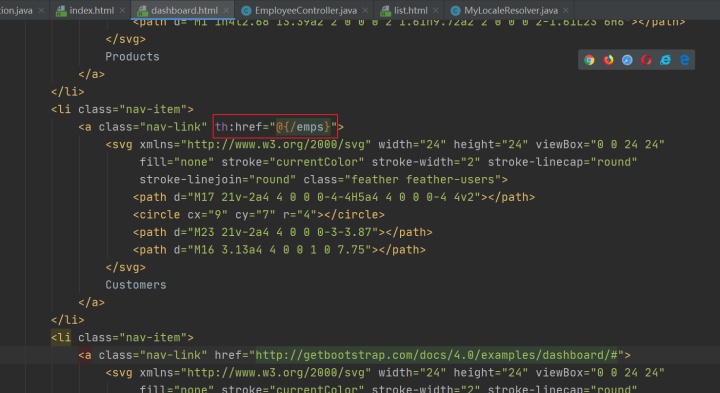Click the HTML file icon on dashboard.html tab
Viewport: 720px width, 393px height.
click(142, 11)
